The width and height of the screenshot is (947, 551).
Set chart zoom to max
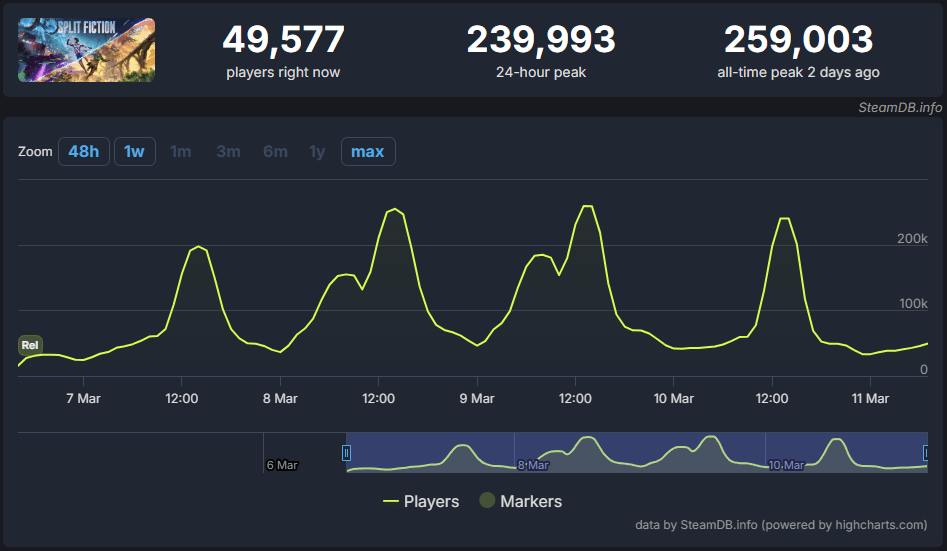click(x=368, y=151)
